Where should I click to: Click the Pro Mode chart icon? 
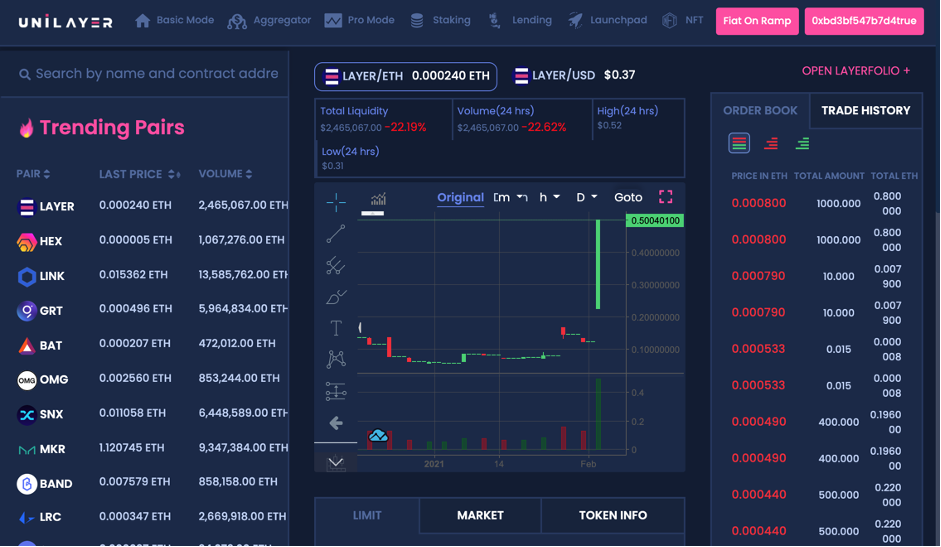333,21
